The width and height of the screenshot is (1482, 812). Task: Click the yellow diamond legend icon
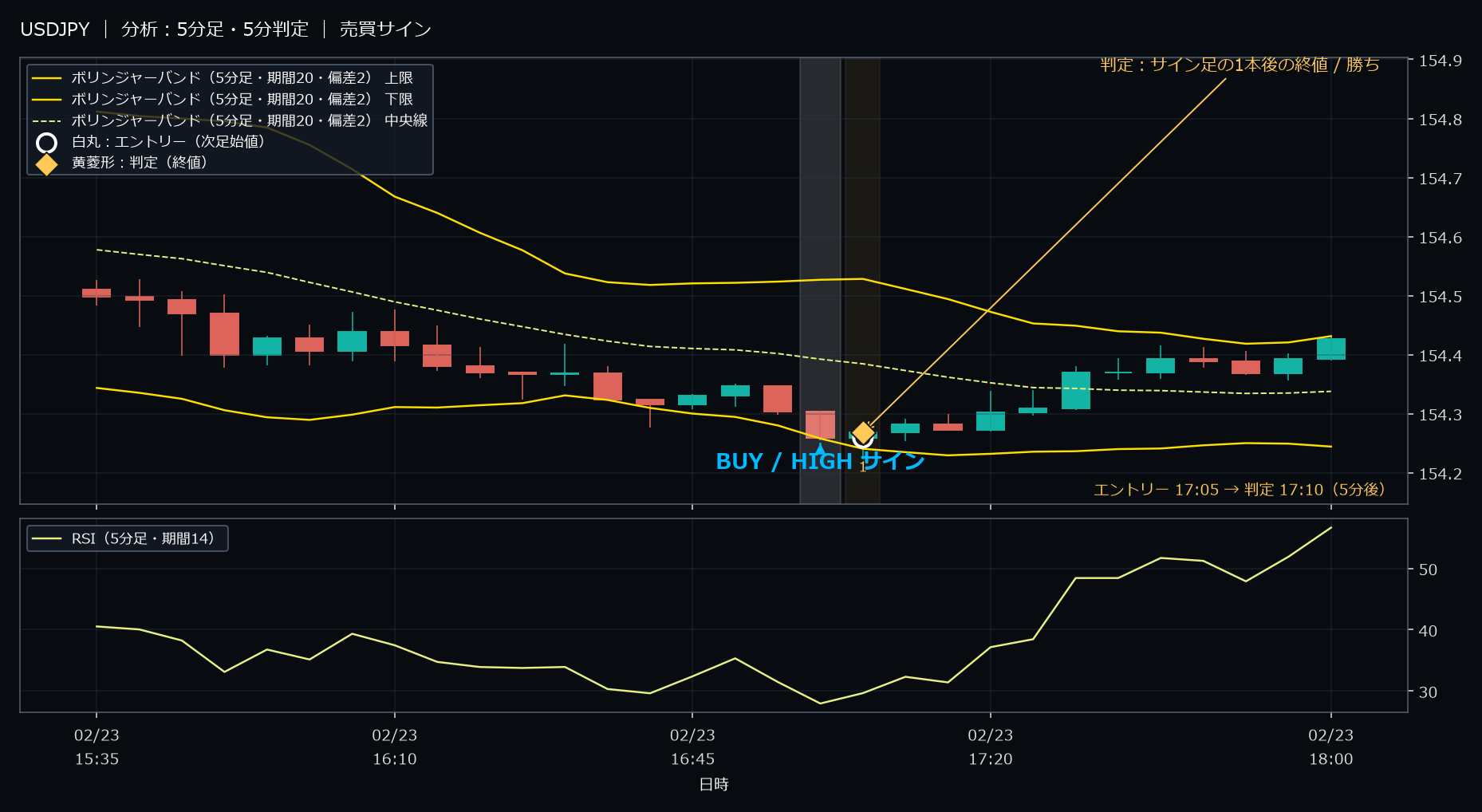tap(47, 164)
